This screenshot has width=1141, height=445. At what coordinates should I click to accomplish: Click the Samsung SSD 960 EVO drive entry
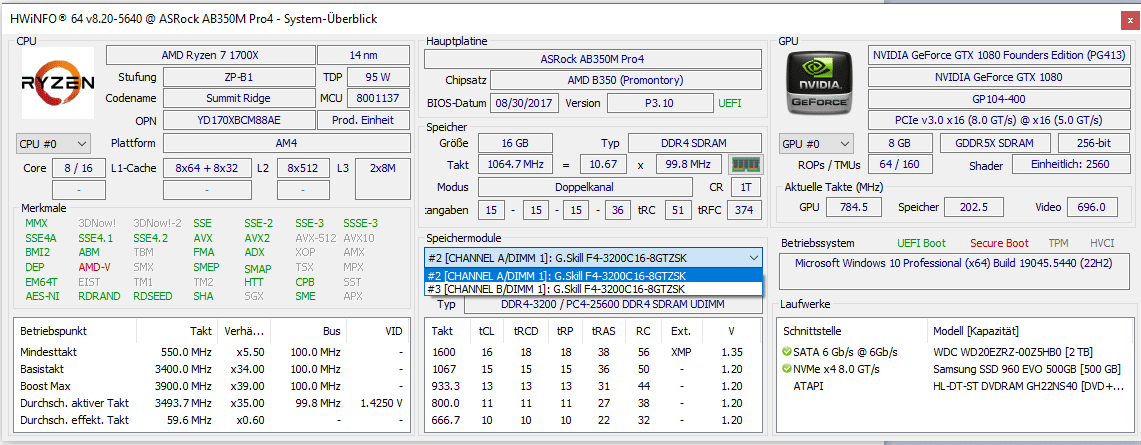[1027, 369]
